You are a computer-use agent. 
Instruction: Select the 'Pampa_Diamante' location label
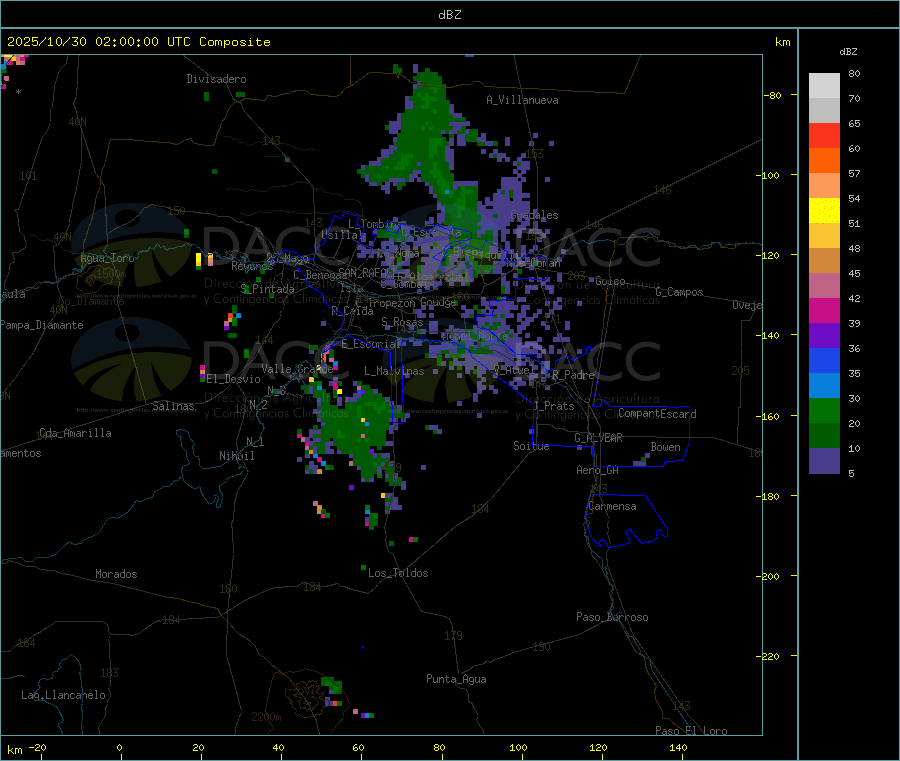pos(41,325)
